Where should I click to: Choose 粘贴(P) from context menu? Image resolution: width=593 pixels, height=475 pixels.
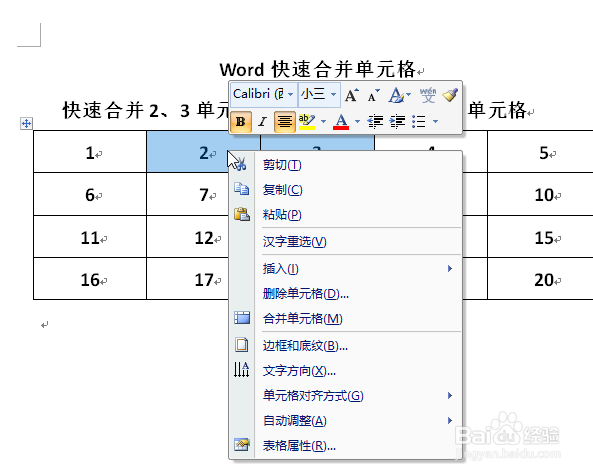345,214
